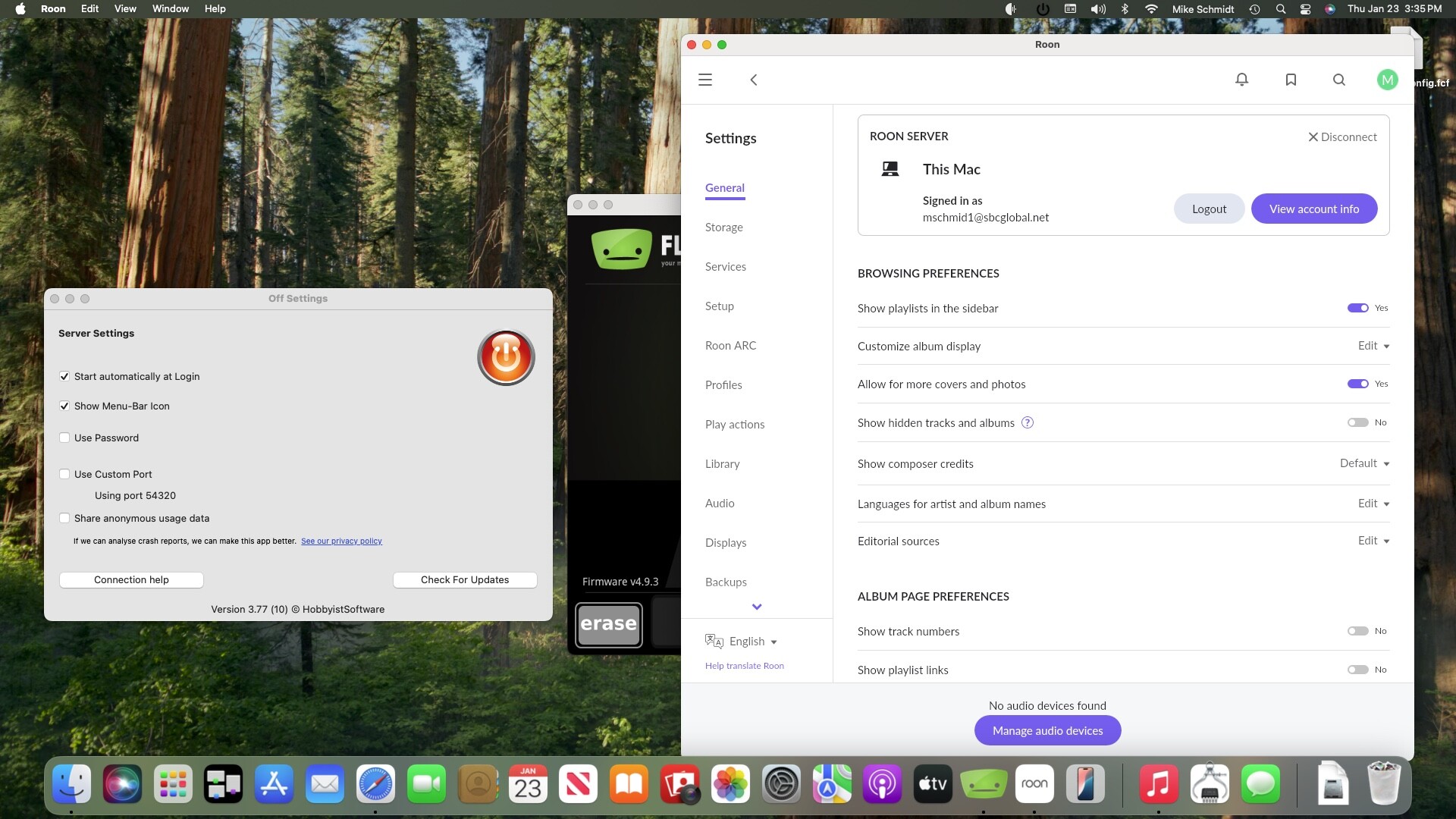Screen dimensions: 1456x819
Task: Open search in Roon toolbar
Action: (x=1339, y=80)
